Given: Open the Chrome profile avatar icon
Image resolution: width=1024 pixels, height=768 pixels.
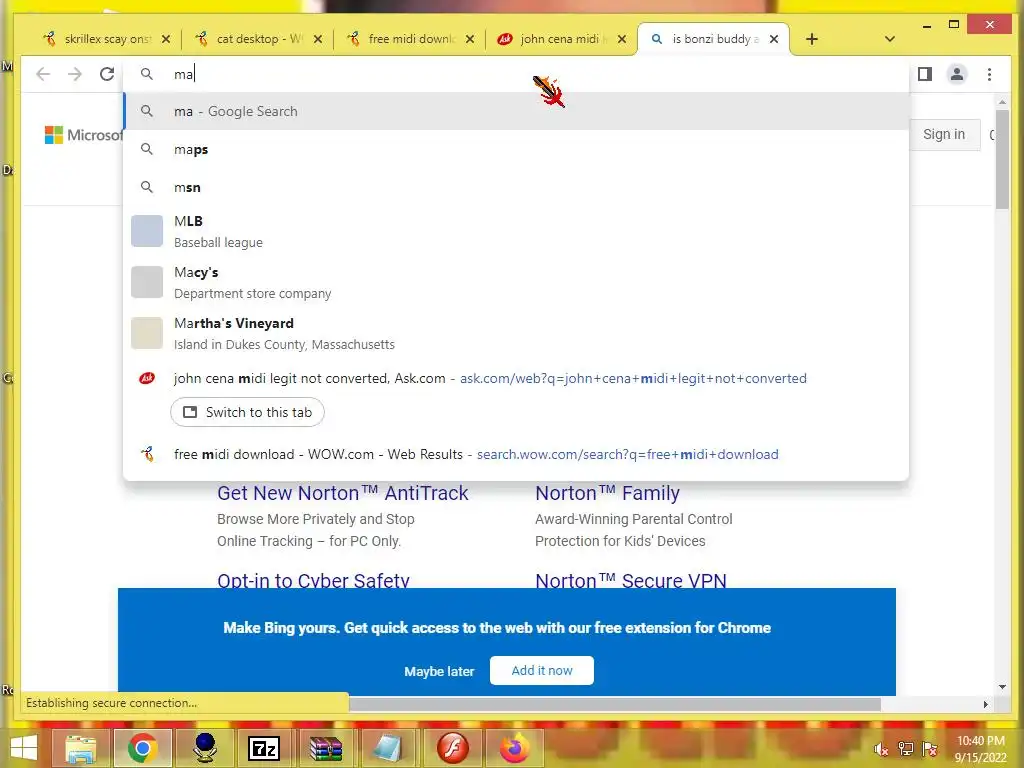Looking at the screenshot, I should (x=957, y=74).
